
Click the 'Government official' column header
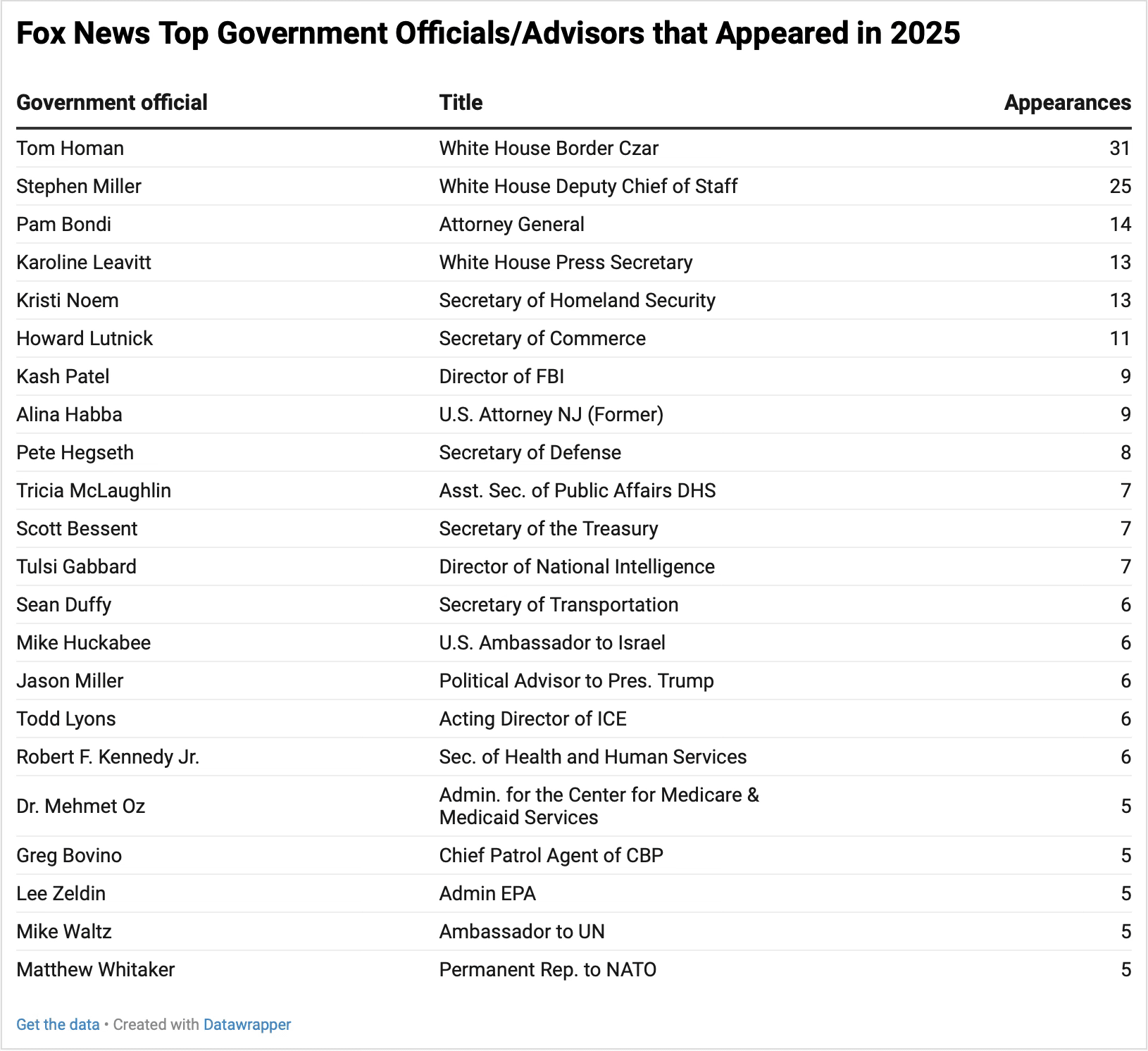112,103
